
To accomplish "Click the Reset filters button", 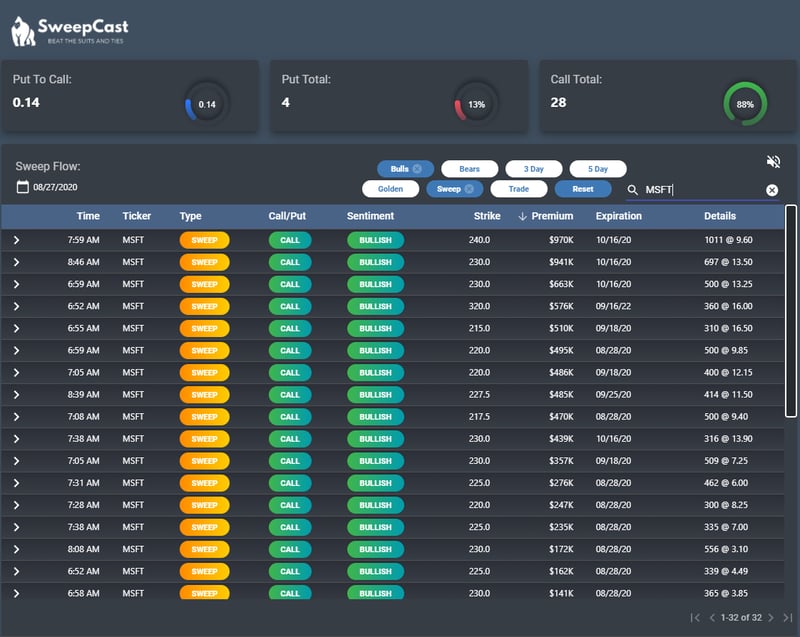I will coord(583,189).
